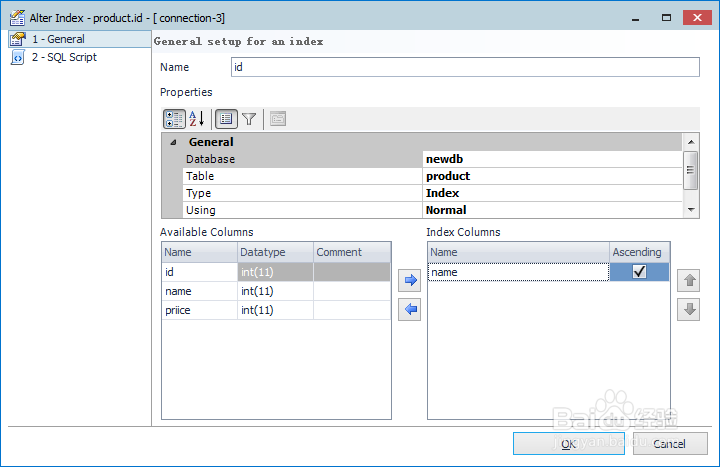Select the priice column in Available Columns

tap(199, 310)
